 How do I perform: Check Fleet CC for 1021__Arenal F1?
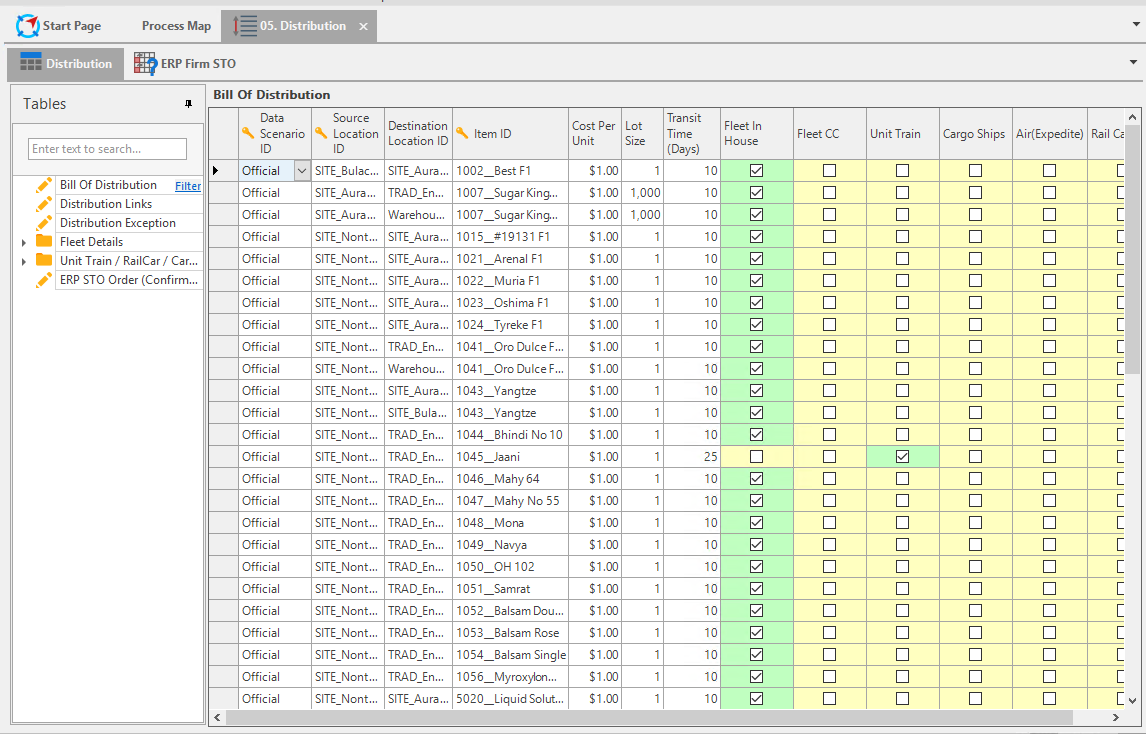coord(830,259)
